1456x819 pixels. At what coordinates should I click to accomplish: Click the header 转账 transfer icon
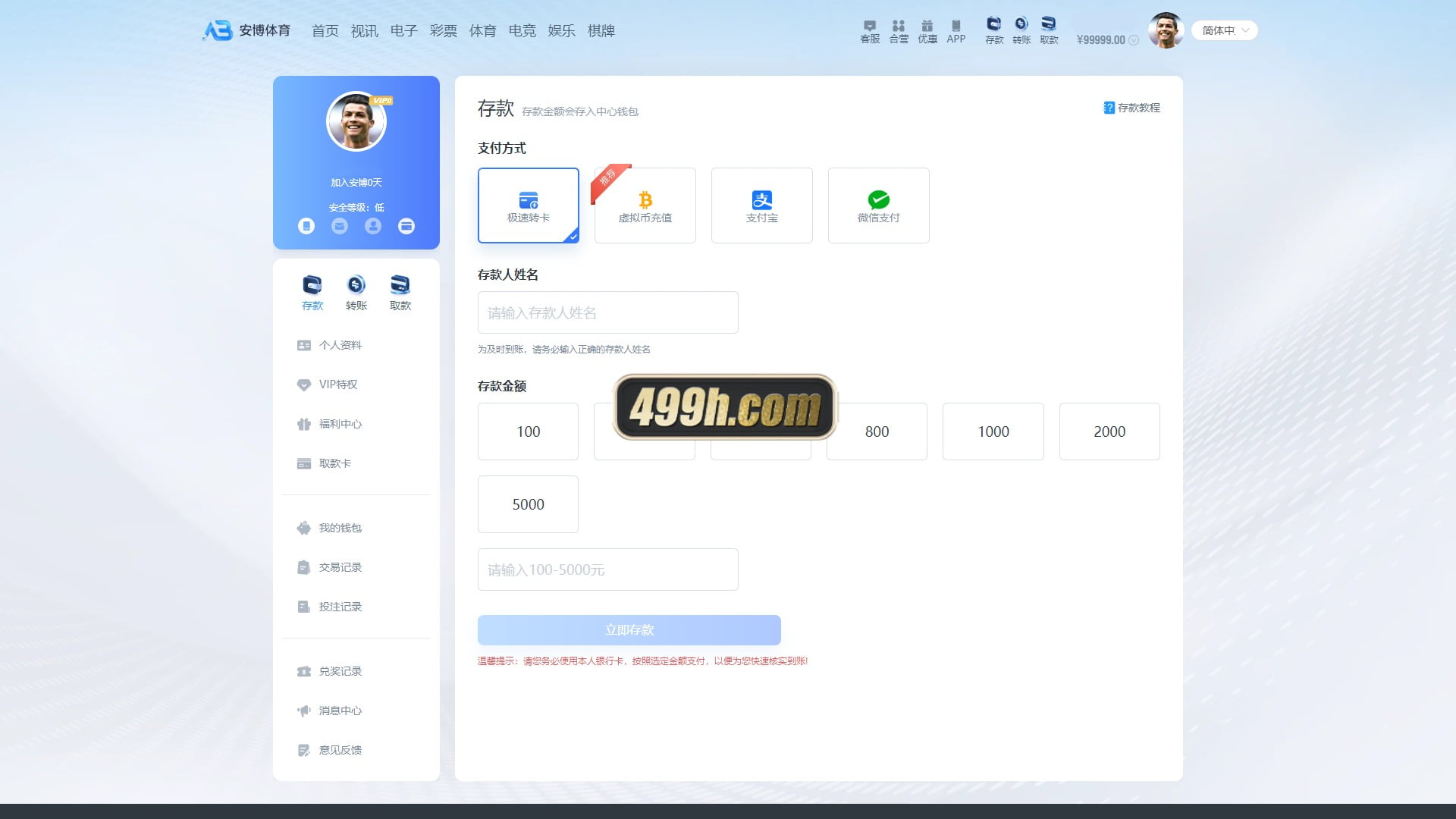1021,30
